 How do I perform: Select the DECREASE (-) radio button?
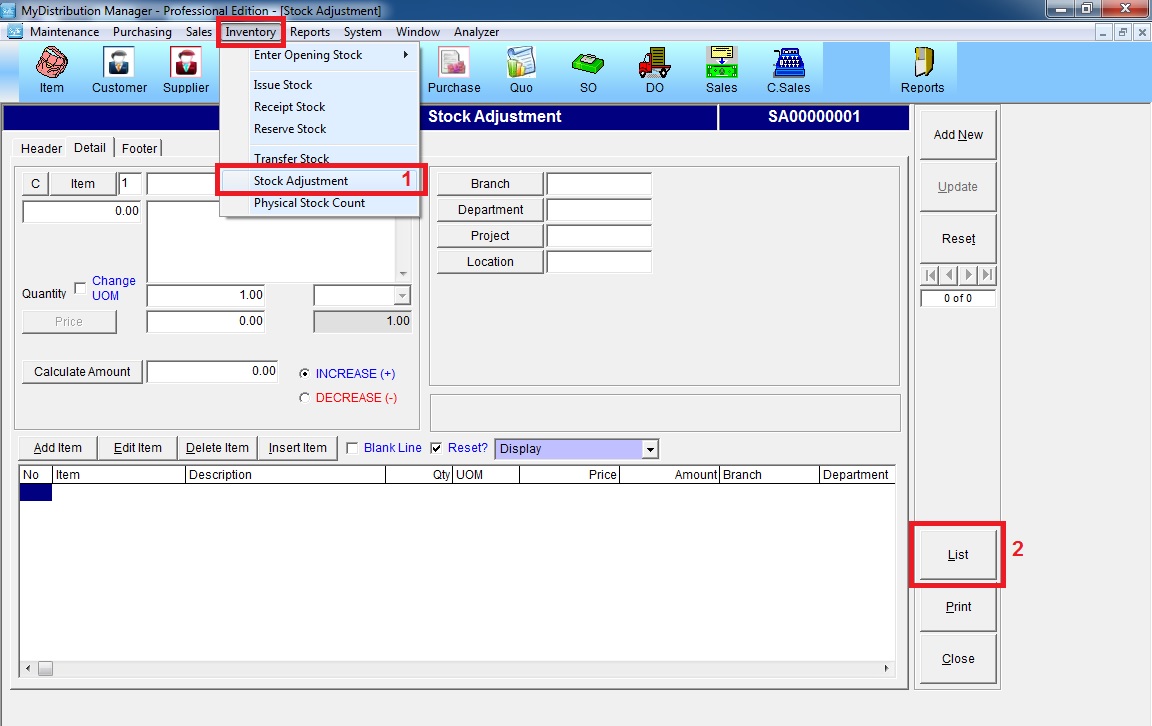(x=304, y=398)
